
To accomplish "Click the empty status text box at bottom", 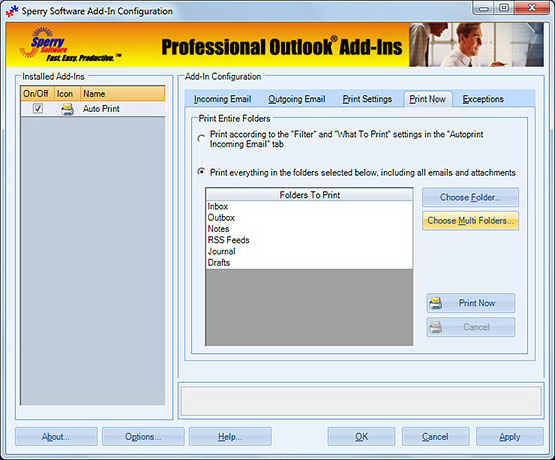I will [361, 401].
